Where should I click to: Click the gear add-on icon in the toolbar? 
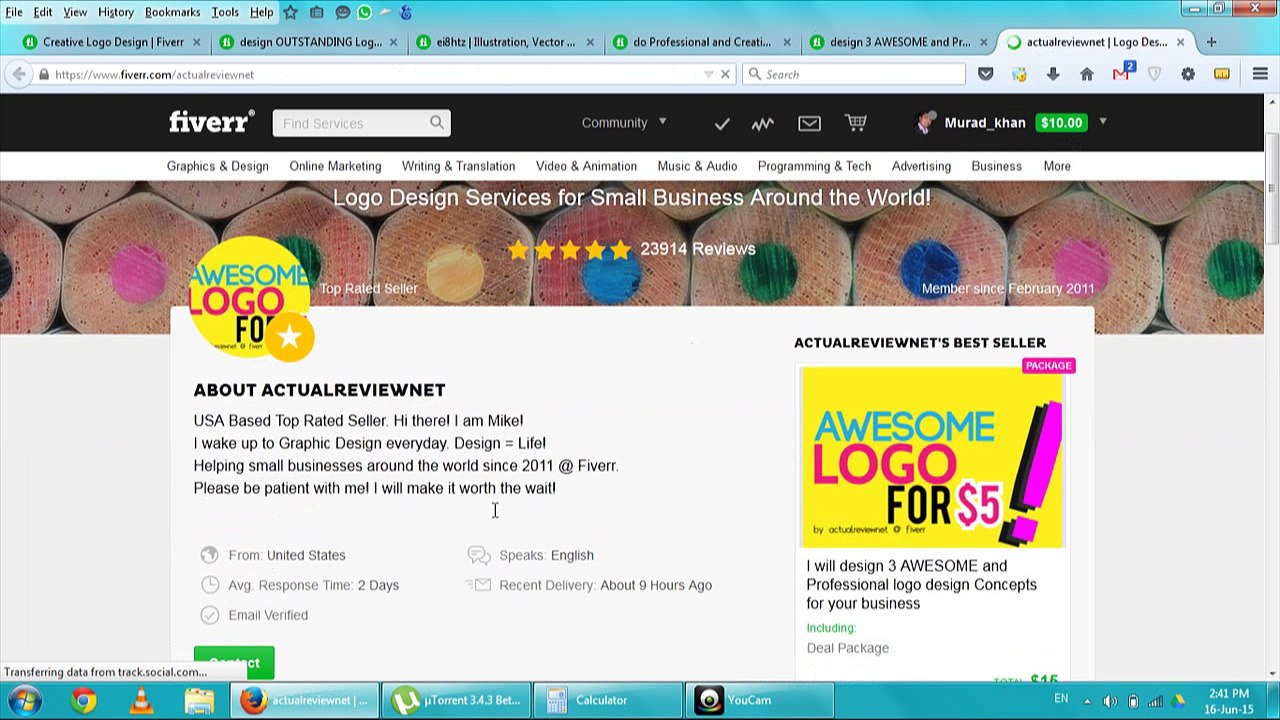point(1188,74)
